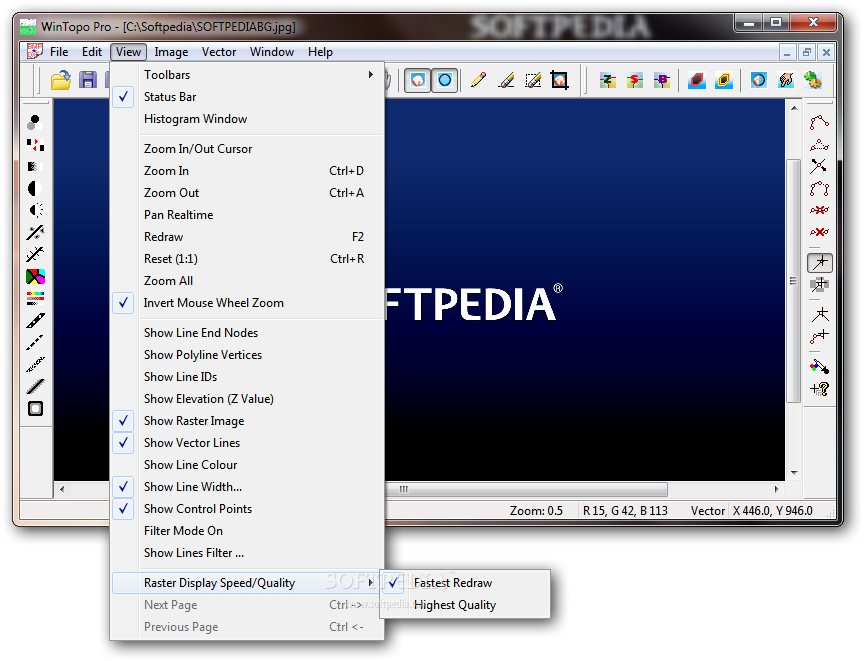Click the Open file folder icon

[61, 80]
